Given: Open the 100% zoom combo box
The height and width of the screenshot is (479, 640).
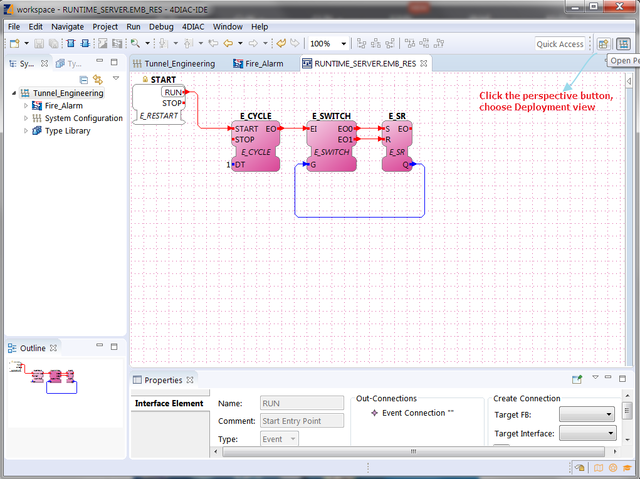Looking at the screenshot, I should (328, 44).
